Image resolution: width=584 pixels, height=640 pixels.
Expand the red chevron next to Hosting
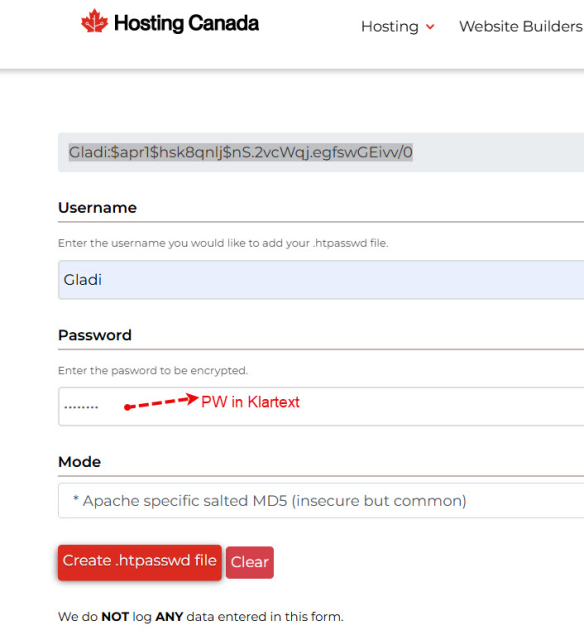[430, 27]
